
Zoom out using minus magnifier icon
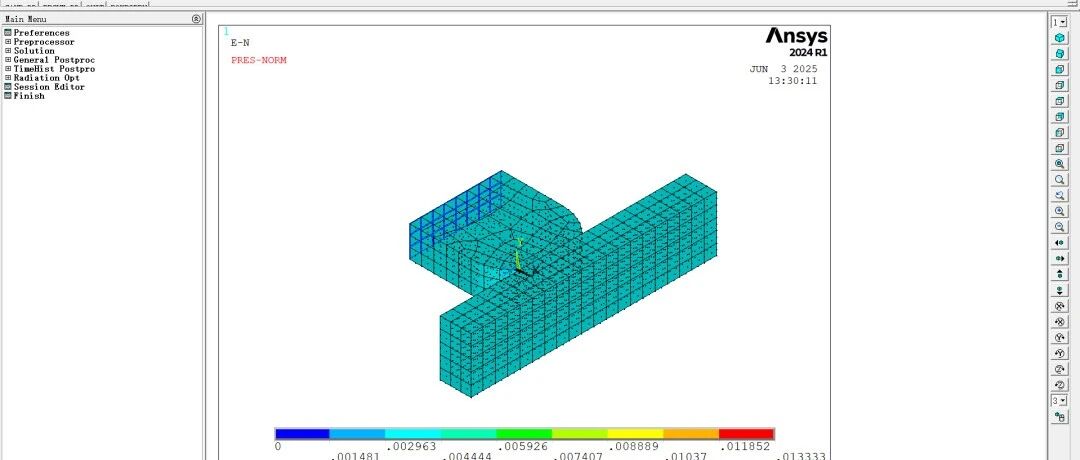coord(1060,227)
